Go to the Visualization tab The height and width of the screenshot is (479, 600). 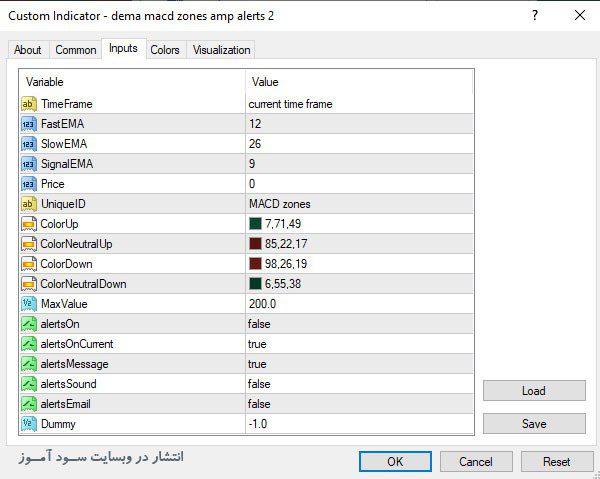pos(222,50)
